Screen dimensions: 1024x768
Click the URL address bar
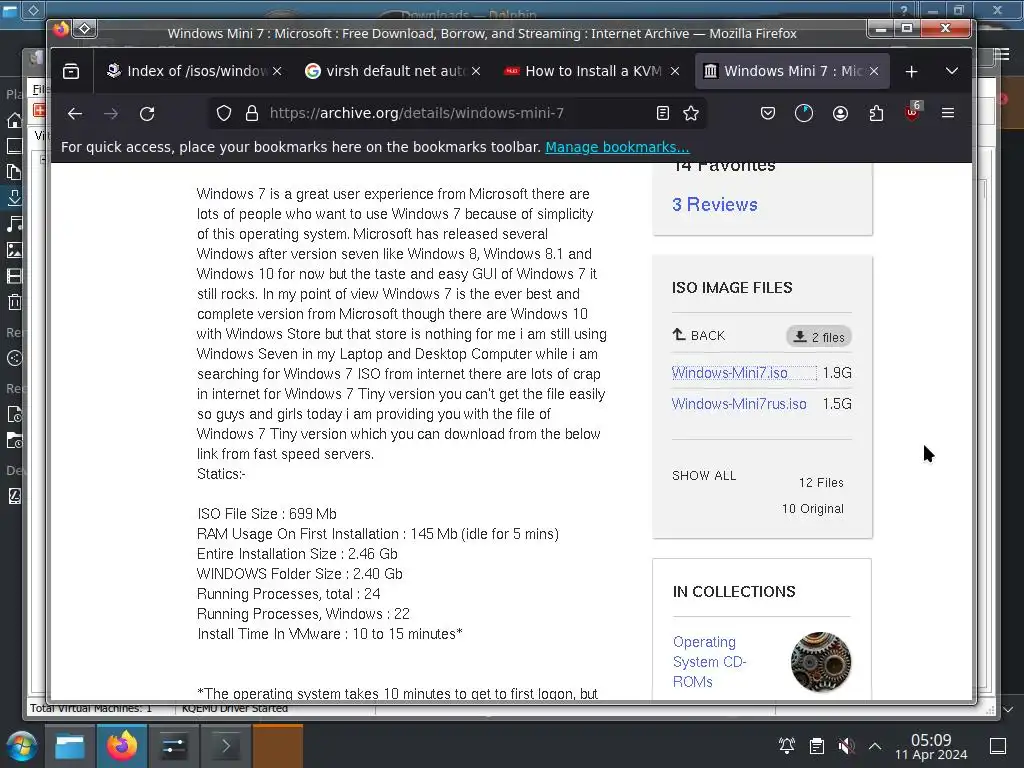point(457,114)
